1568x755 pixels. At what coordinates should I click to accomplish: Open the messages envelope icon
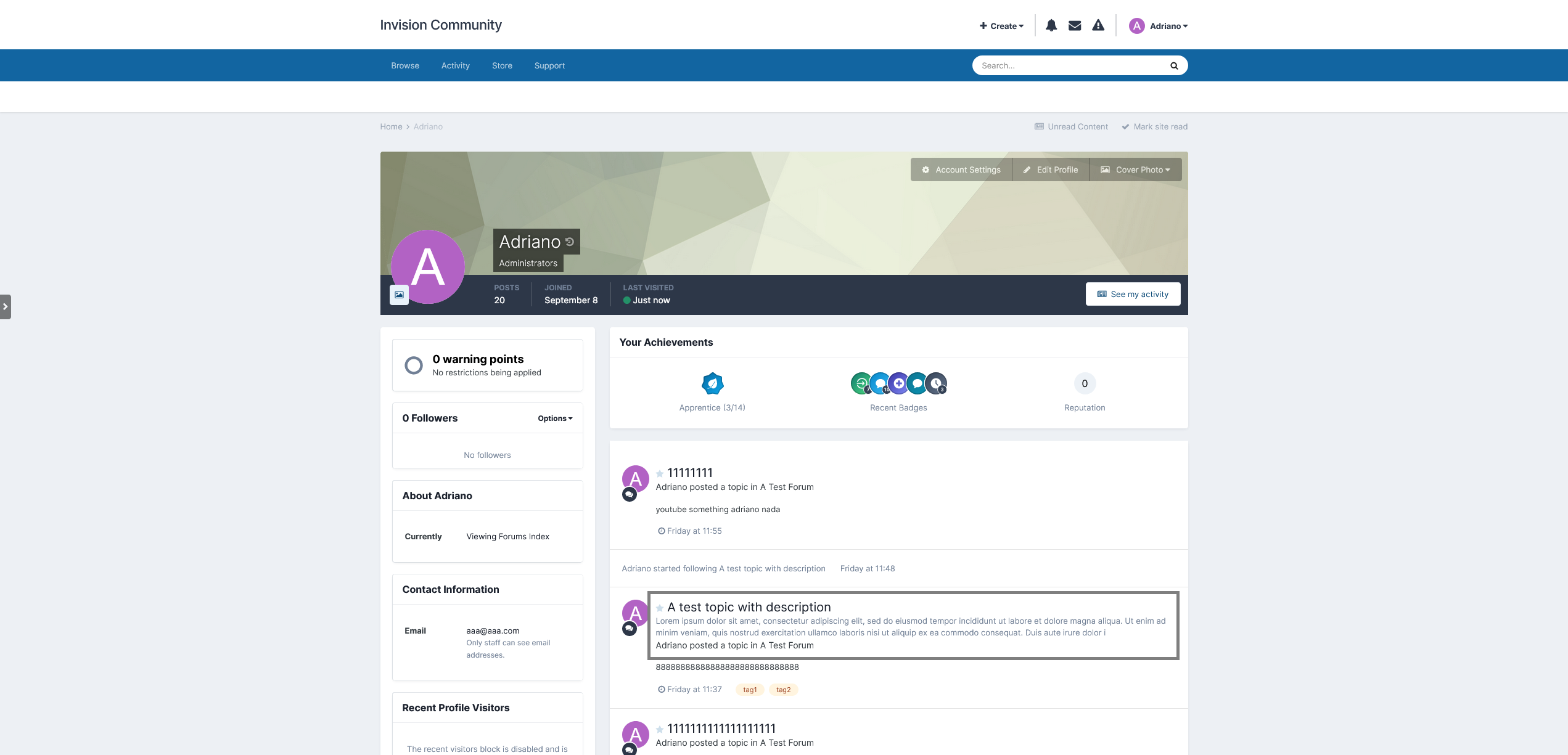(x=1075, y=25)
